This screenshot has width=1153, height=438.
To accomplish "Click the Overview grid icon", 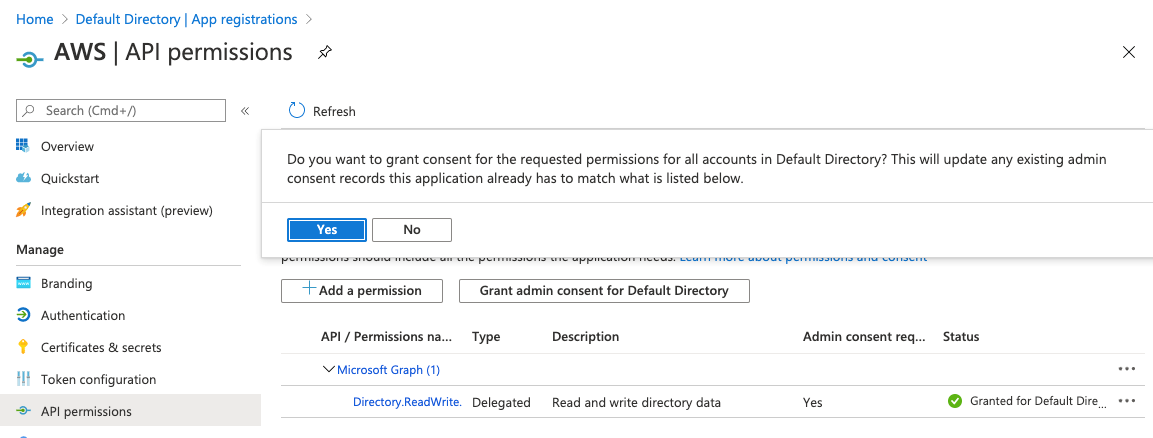I will 23,145.
